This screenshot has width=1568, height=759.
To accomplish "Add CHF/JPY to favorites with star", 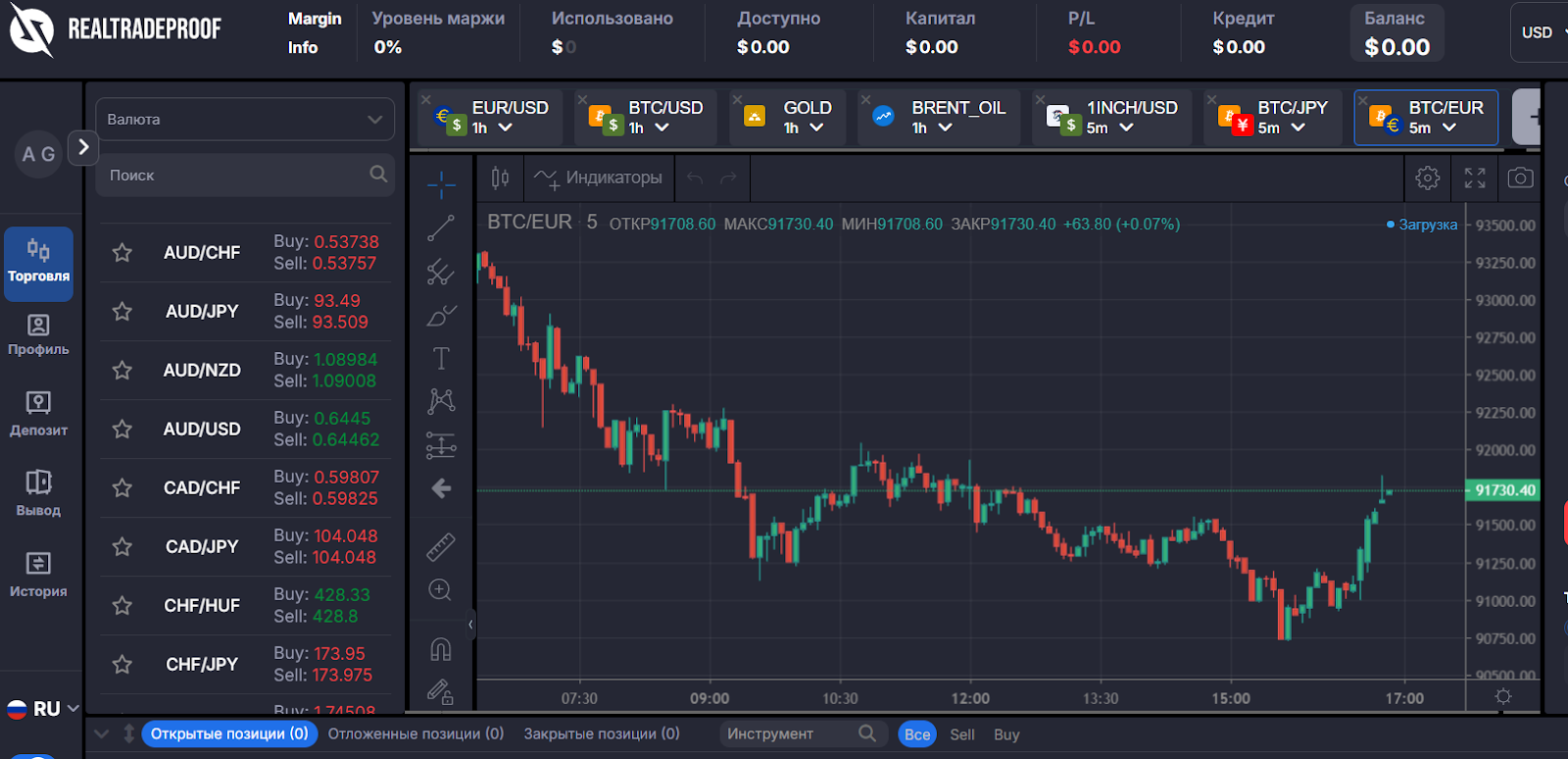I will point(122,665).
